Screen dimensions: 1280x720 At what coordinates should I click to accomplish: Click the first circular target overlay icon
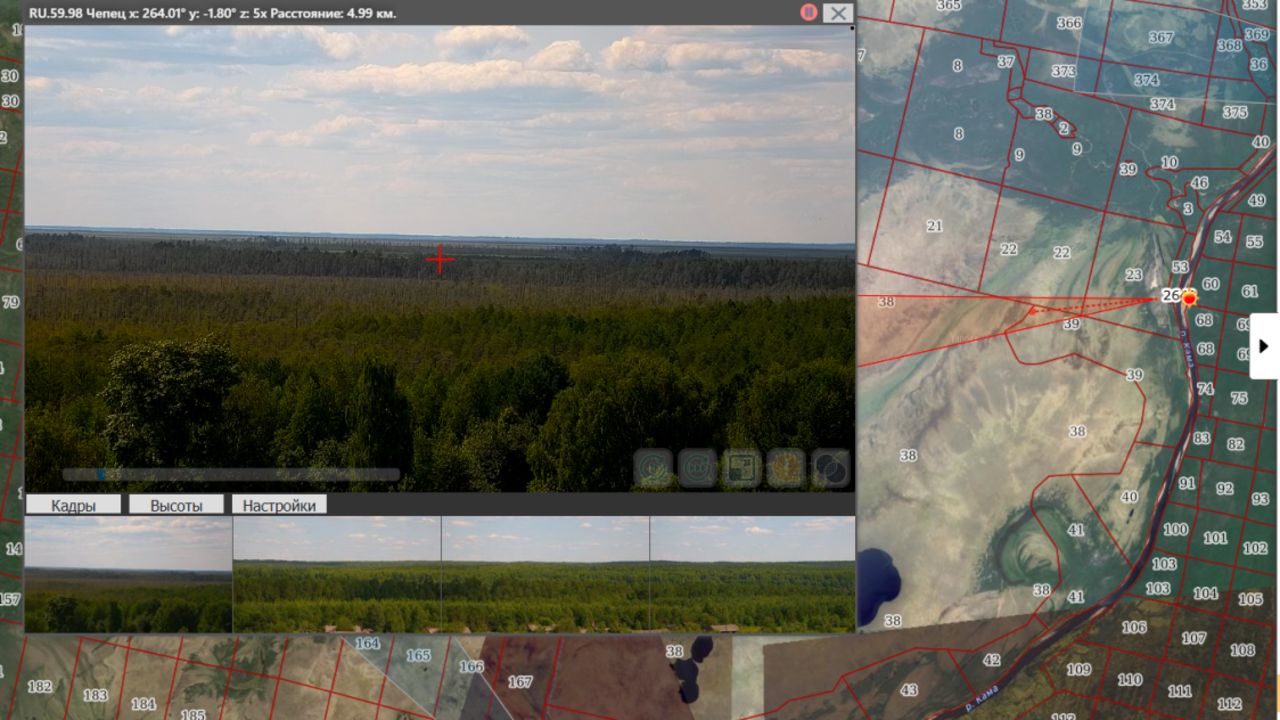(654, 468)
